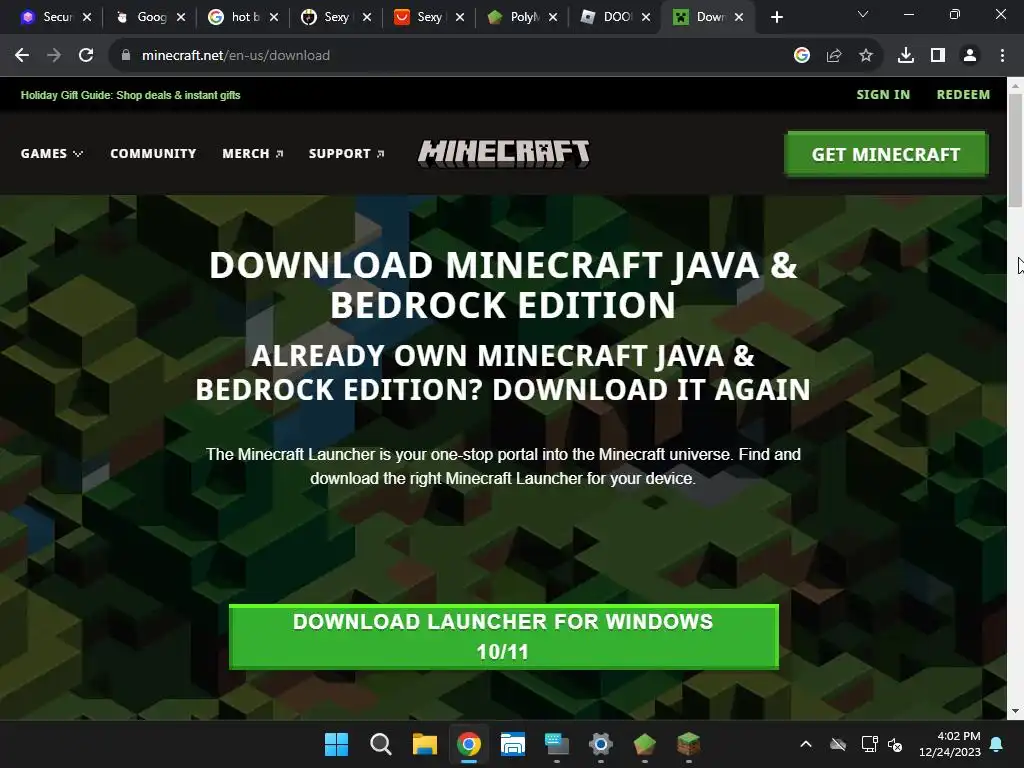The width and height of the screenshot is (1024, 768).
Task: Click SIGN IN link
Action: point(883,95)
